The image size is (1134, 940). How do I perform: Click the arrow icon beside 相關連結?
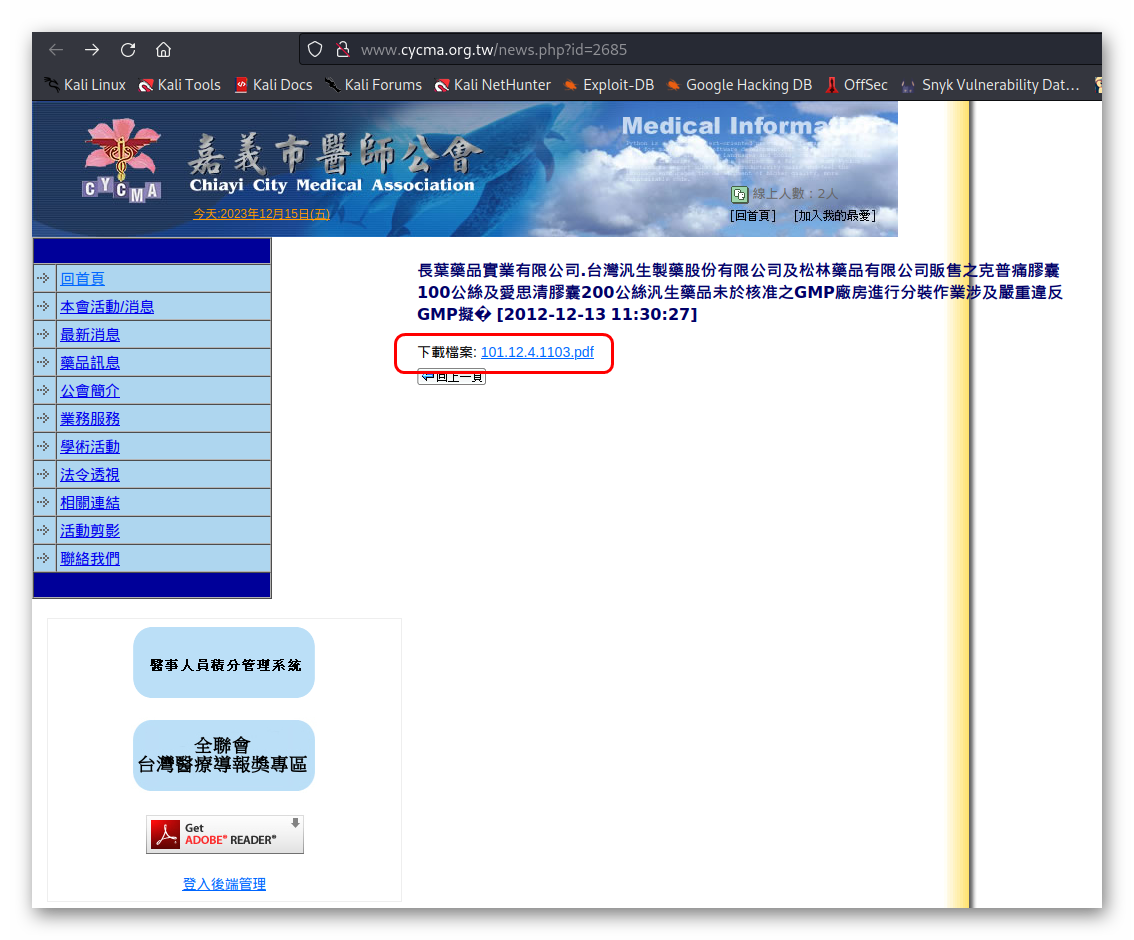(43, 503)
